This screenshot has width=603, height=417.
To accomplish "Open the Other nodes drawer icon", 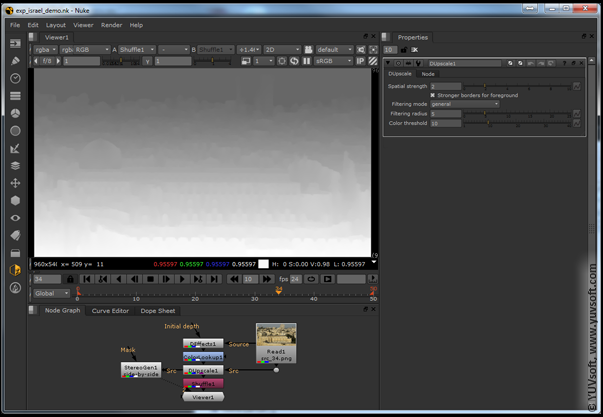I will click(x=15, y=253).
